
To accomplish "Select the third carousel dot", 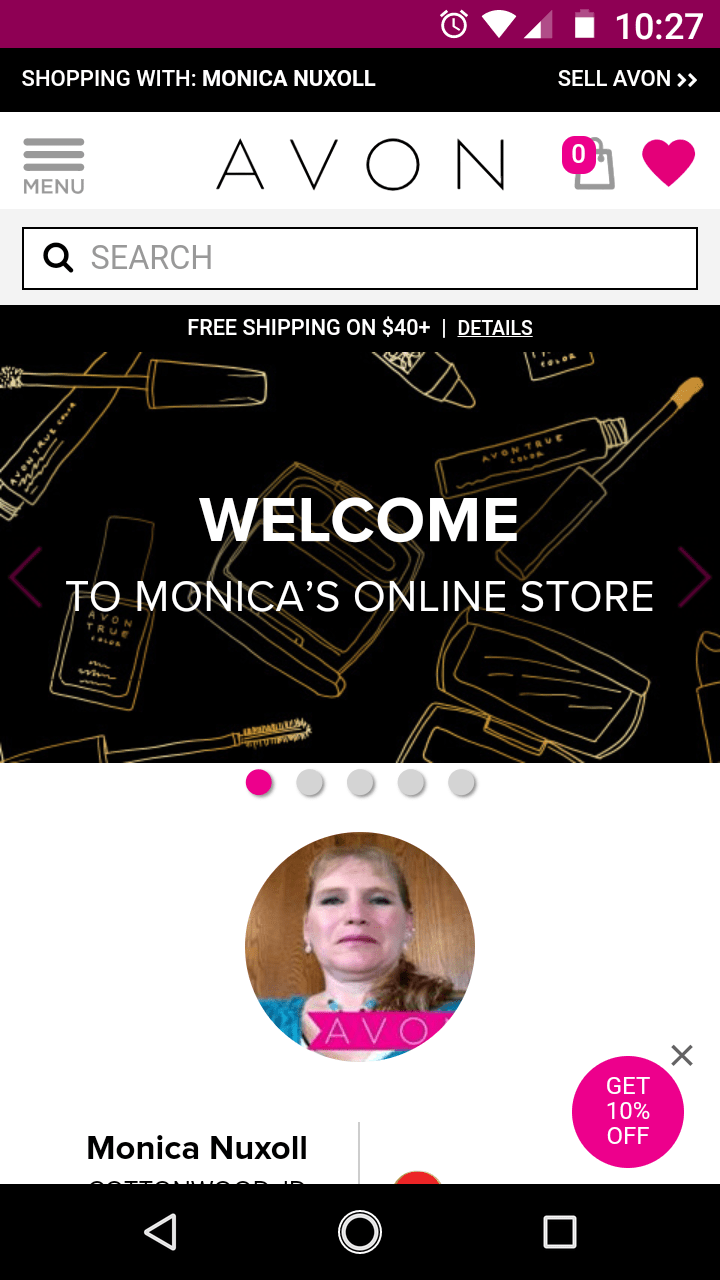I will [x=360, y=782].
